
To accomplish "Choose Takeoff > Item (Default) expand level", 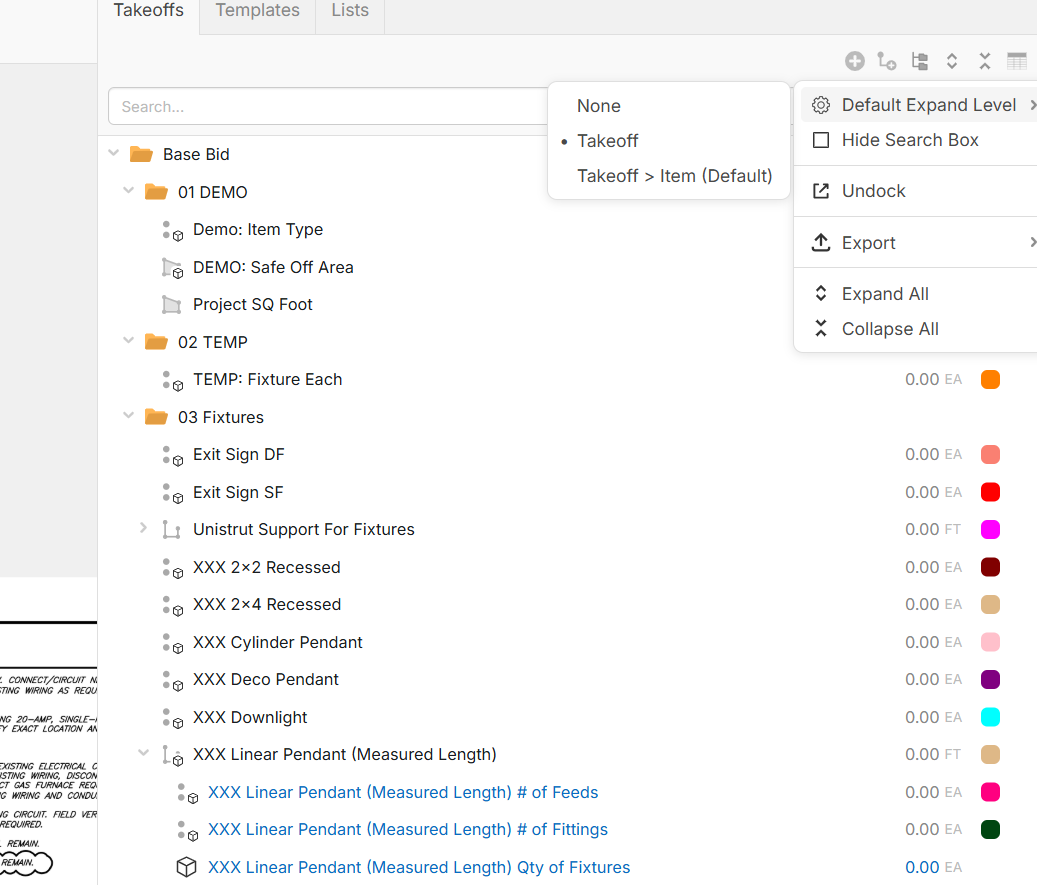I will click(674, 176).
